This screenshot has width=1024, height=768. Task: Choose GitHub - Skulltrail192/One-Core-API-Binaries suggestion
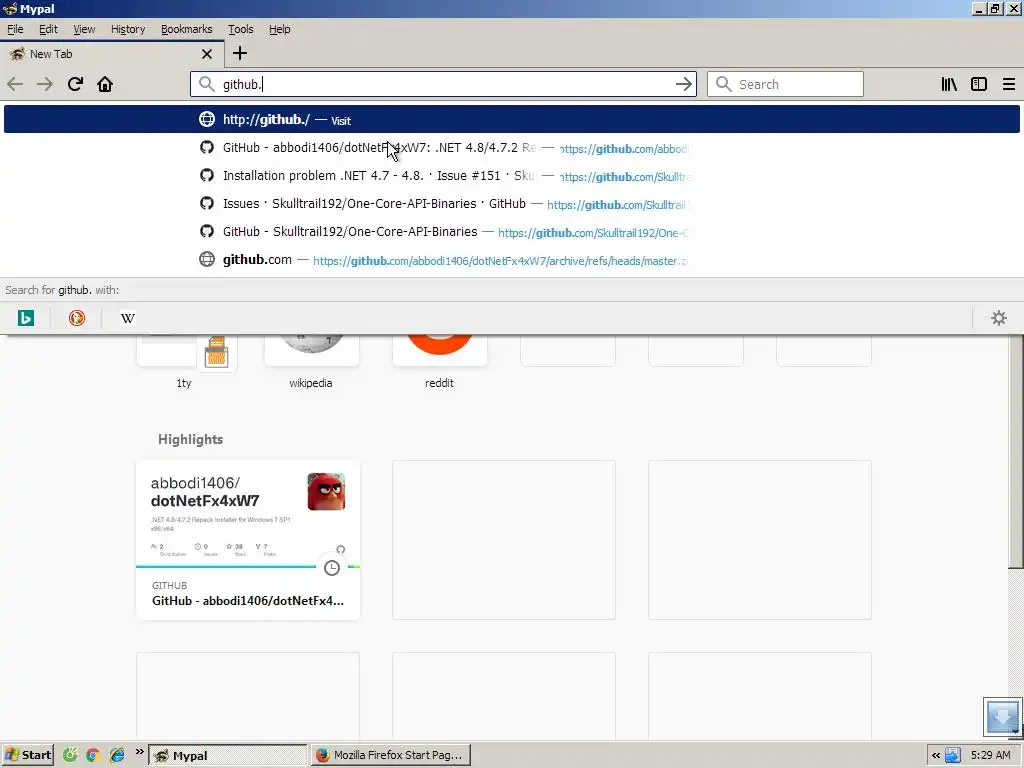(512, 232)
